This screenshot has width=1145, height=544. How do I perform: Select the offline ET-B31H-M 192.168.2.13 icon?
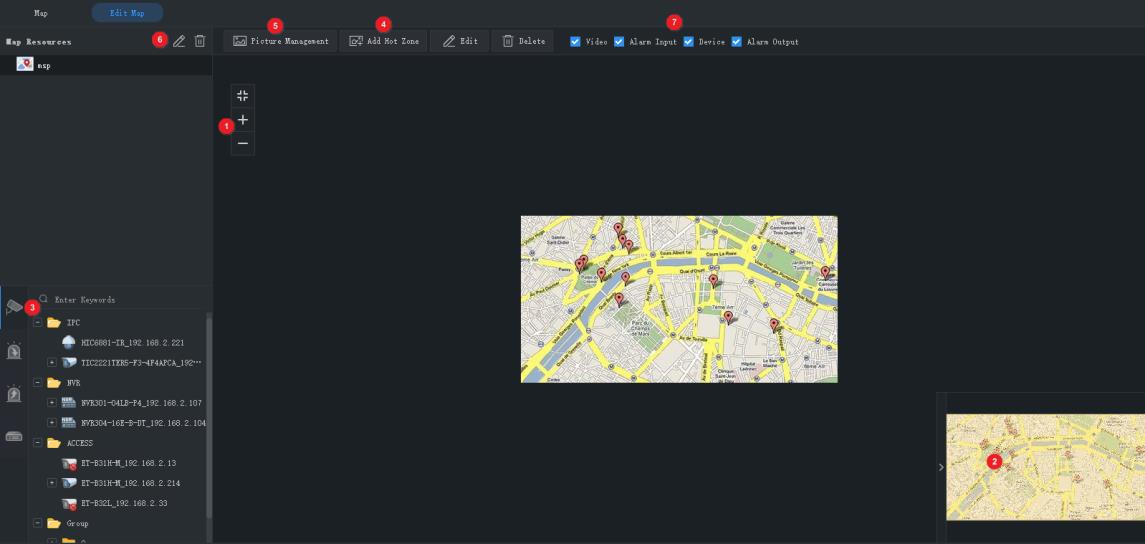pos(69,463)
